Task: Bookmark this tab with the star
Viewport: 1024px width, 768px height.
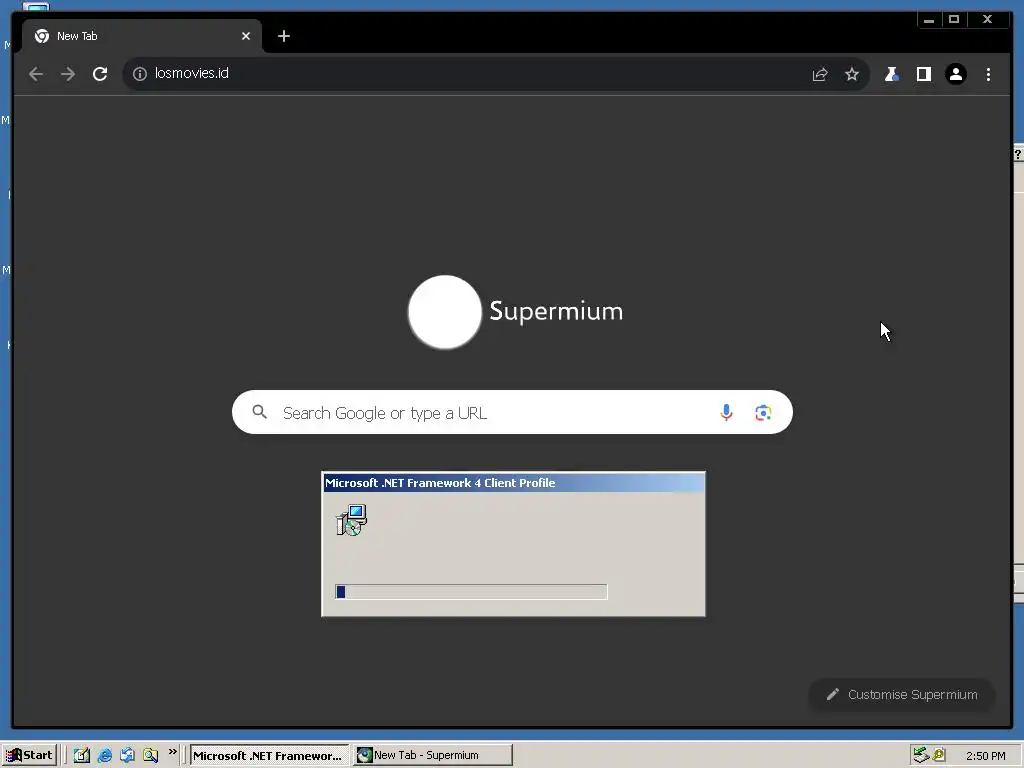Action: click(852, 74)
